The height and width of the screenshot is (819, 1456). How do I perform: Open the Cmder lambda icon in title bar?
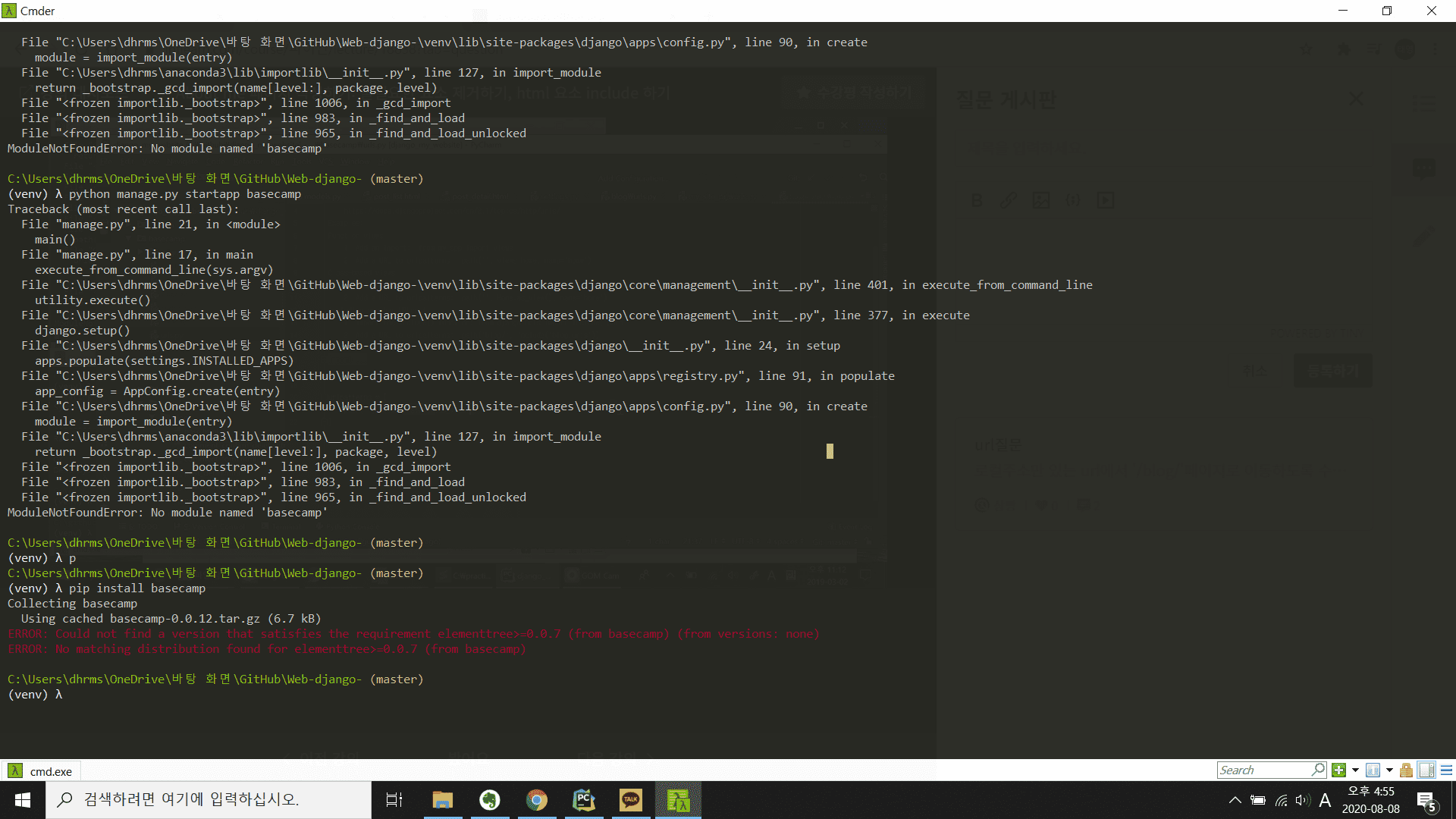click(9, 11)
